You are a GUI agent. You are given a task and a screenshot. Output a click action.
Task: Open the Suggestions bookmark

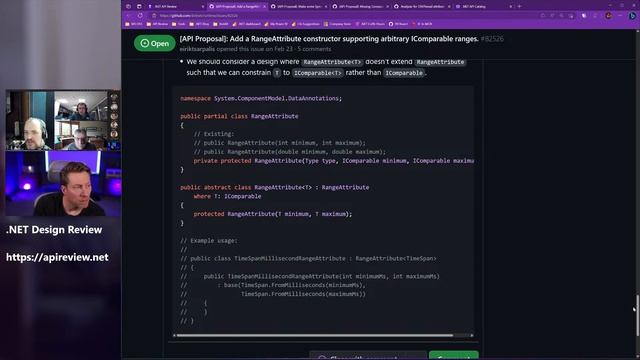point(306,24)
